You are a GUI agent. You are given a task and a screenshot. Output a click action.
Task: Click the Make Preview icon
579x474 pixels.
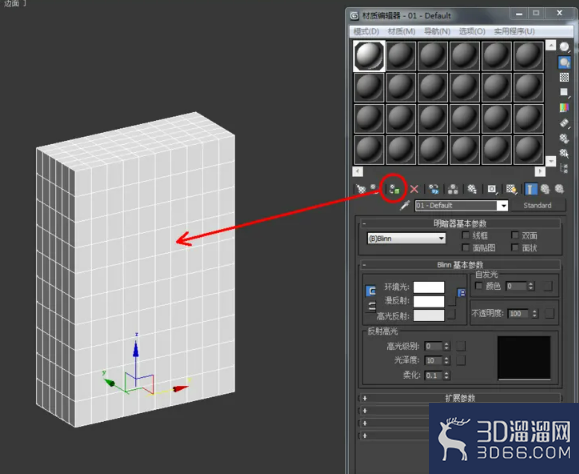click(x=564, y=123)
